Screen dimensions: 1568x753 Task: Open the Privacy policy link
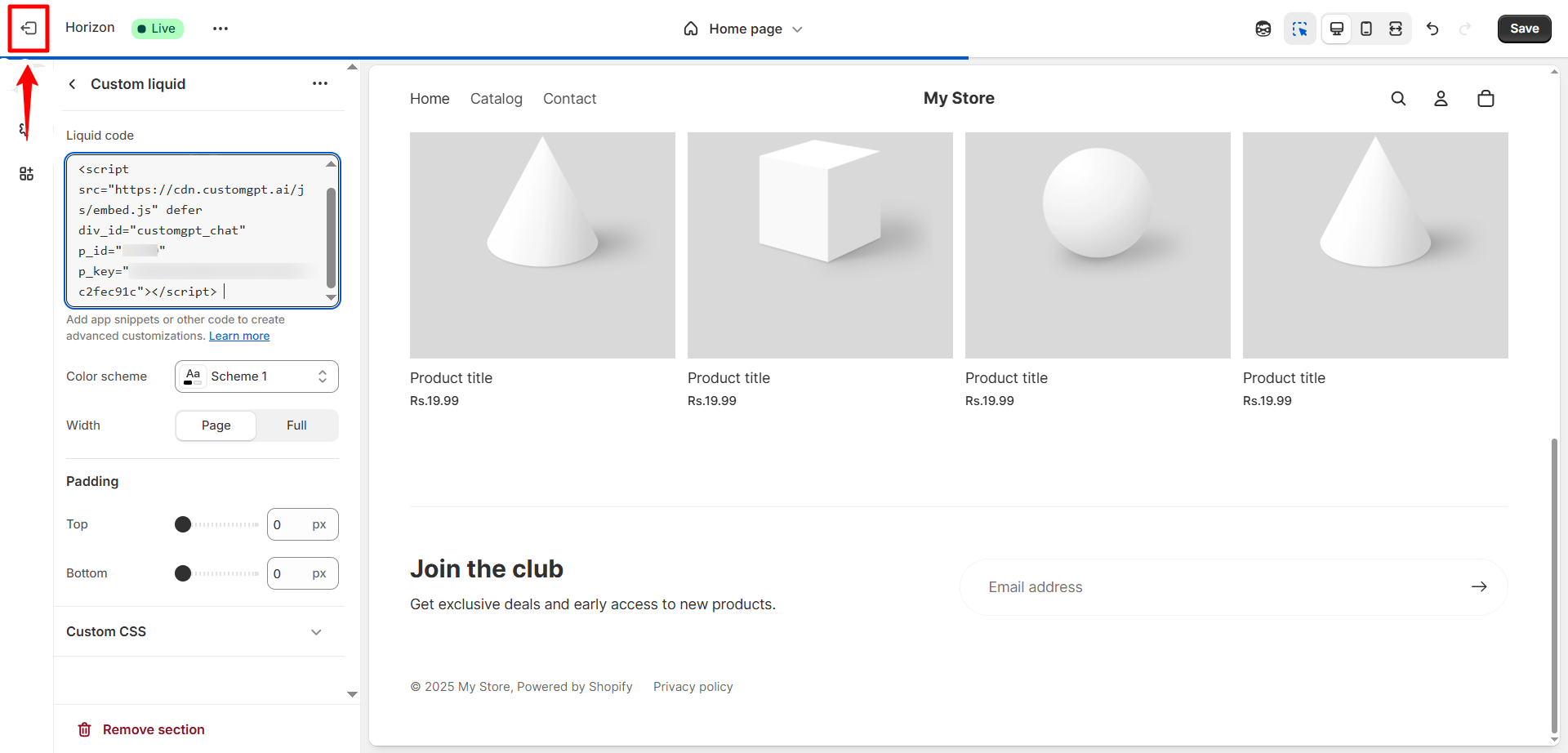(693, 687)
